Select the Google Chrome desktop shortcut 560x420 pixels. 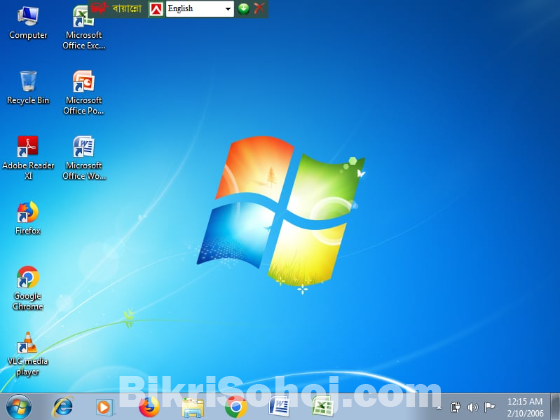pyautogui.click(x=28, y=288)
